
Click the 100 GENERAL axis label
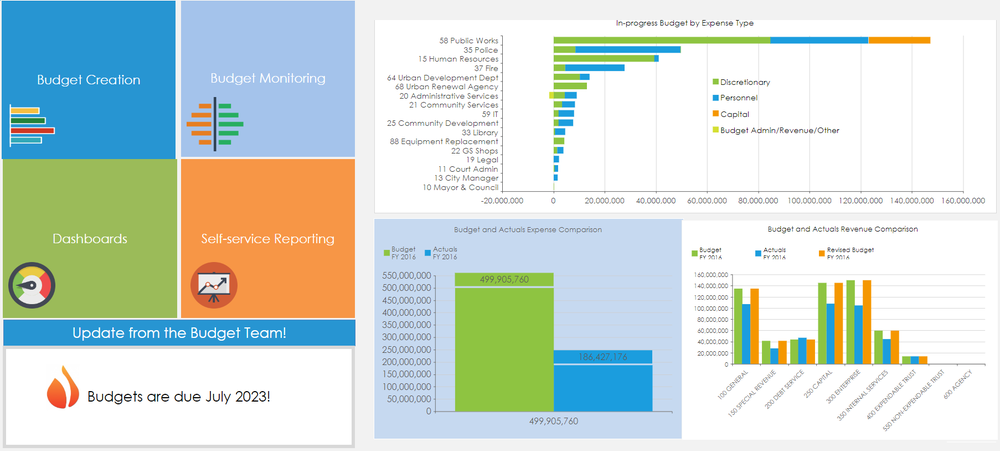732,383
